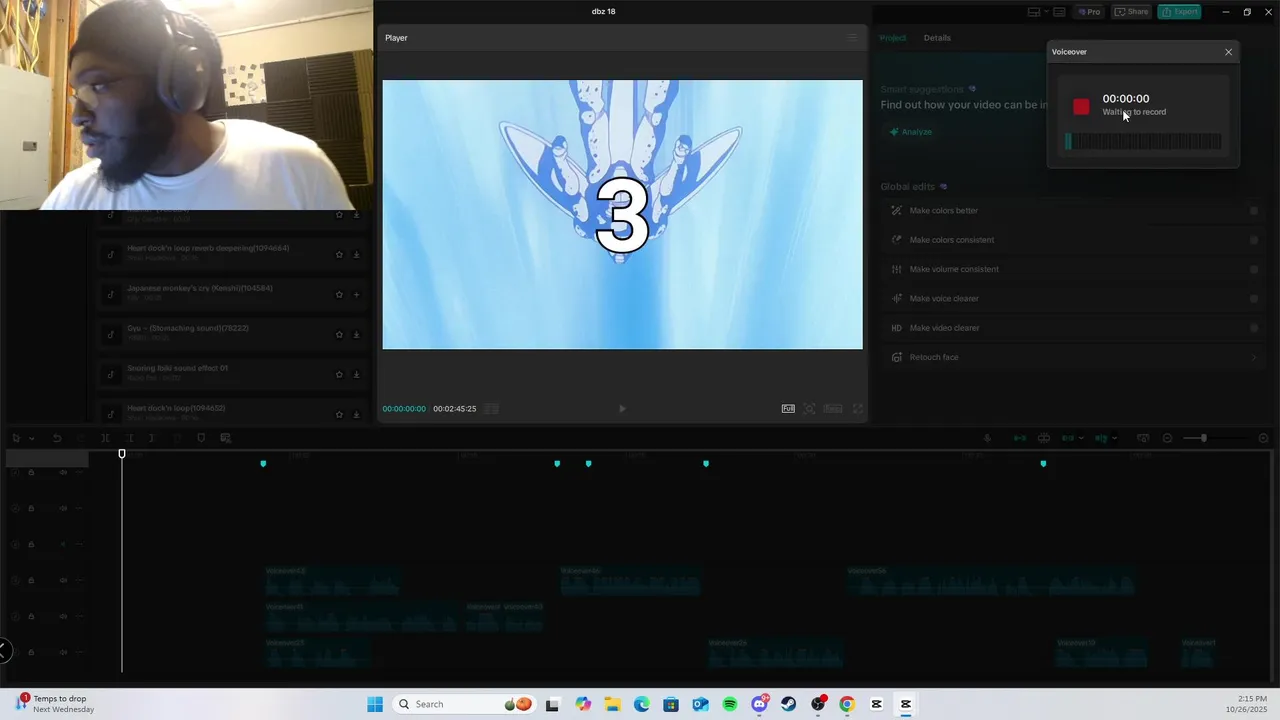Play the video in the Player
Image resolution: width=1280 pixels, height=720 pixels.
coord(622,409)
